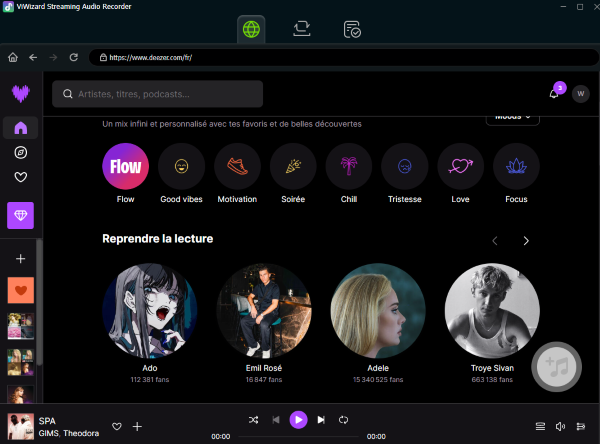Click the Deezer purple heart logo
The image size is (600, 444).
pos(21,93)
